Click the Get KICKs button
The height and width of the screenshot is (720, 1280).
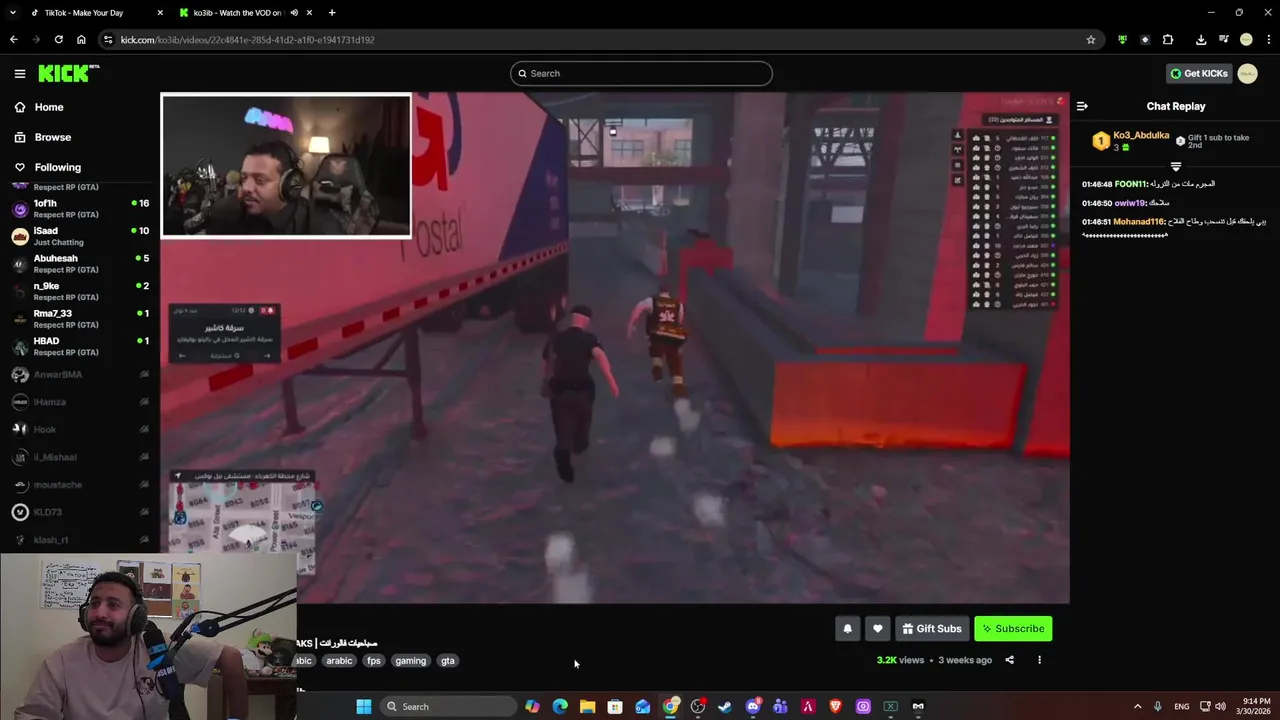tap(1199, 73)
